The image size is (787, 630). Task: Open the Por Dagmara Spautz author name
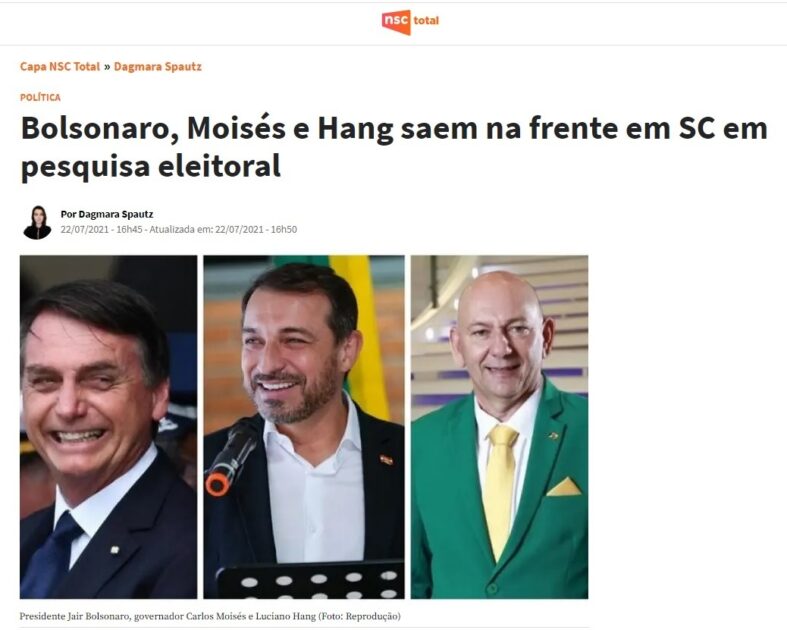(x=107, y=214)
